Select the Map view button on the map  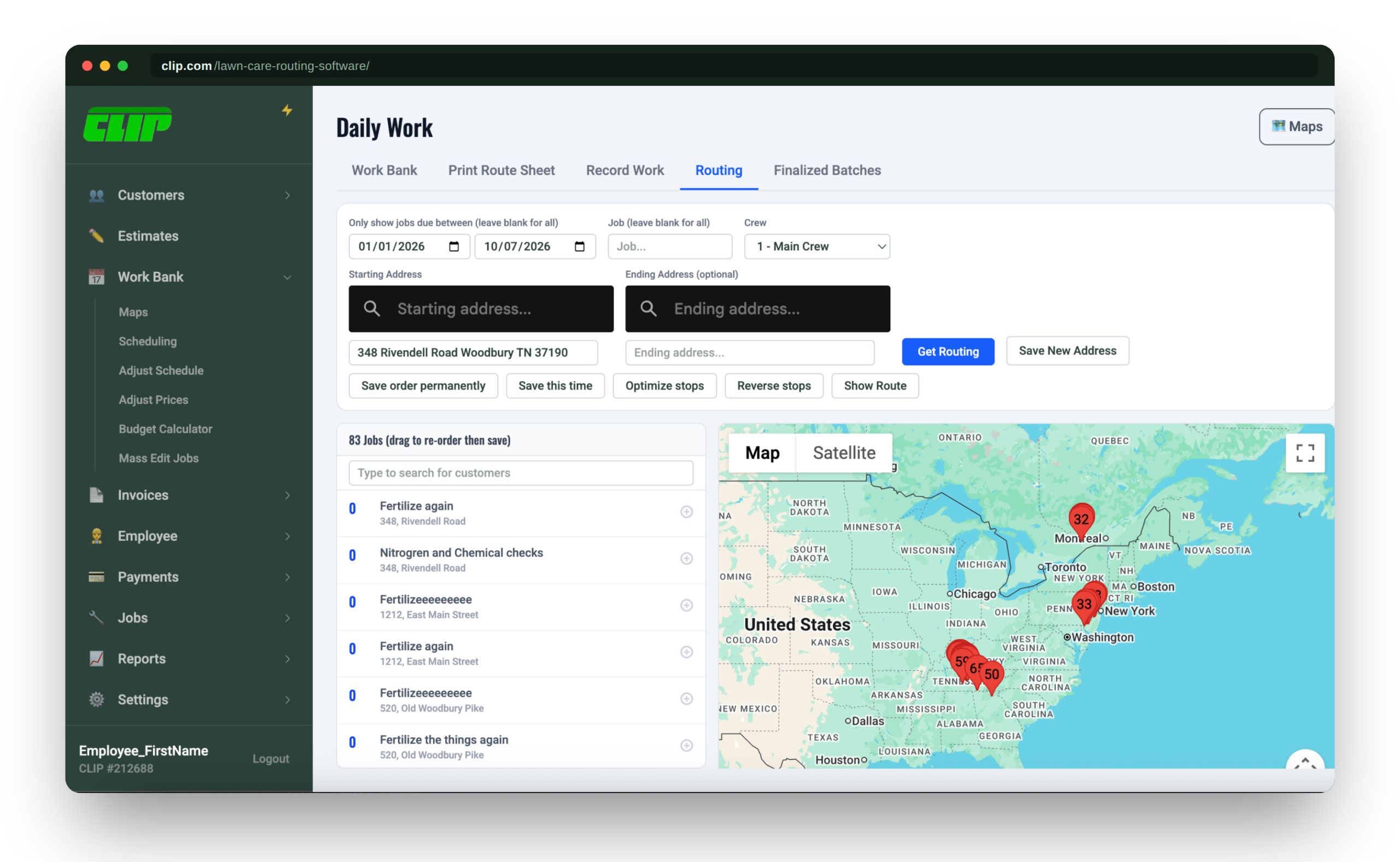[762, 453]
